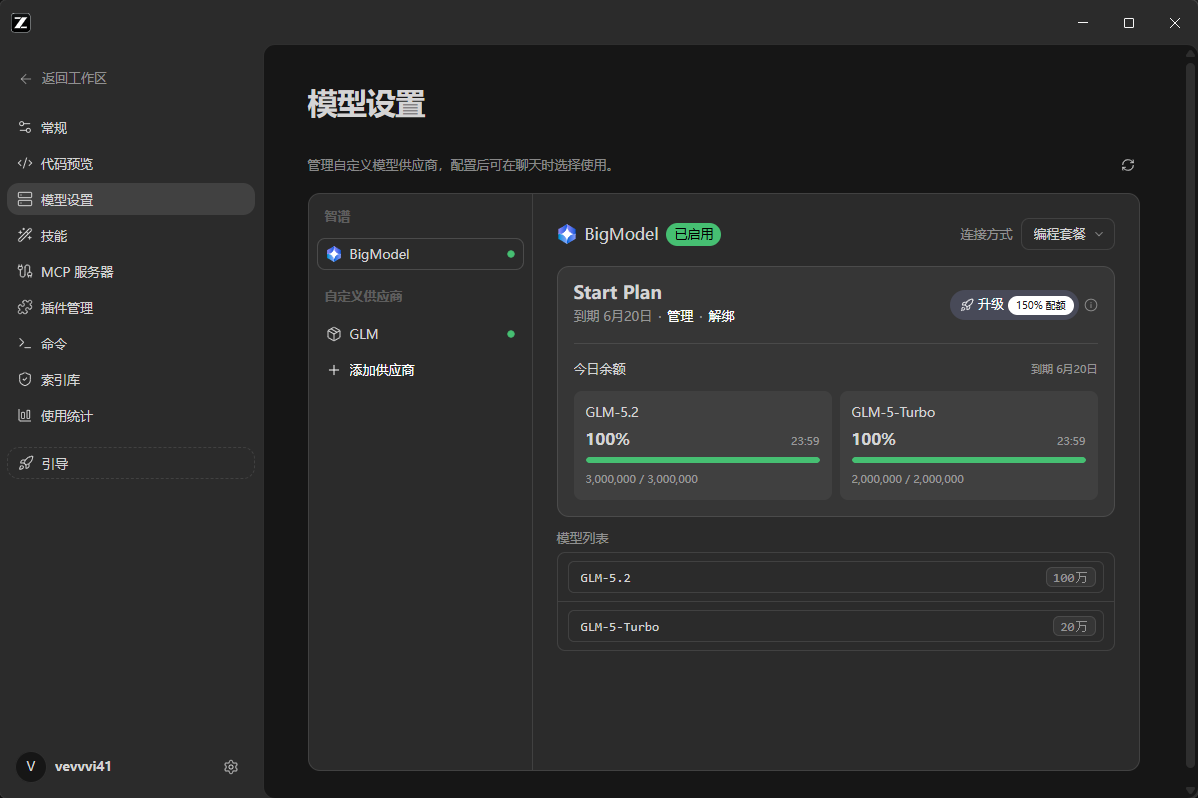Click 3,000,000 / 3,000,000 quota text
Screen dimensions: 1198x798
(x=641, y=479)
